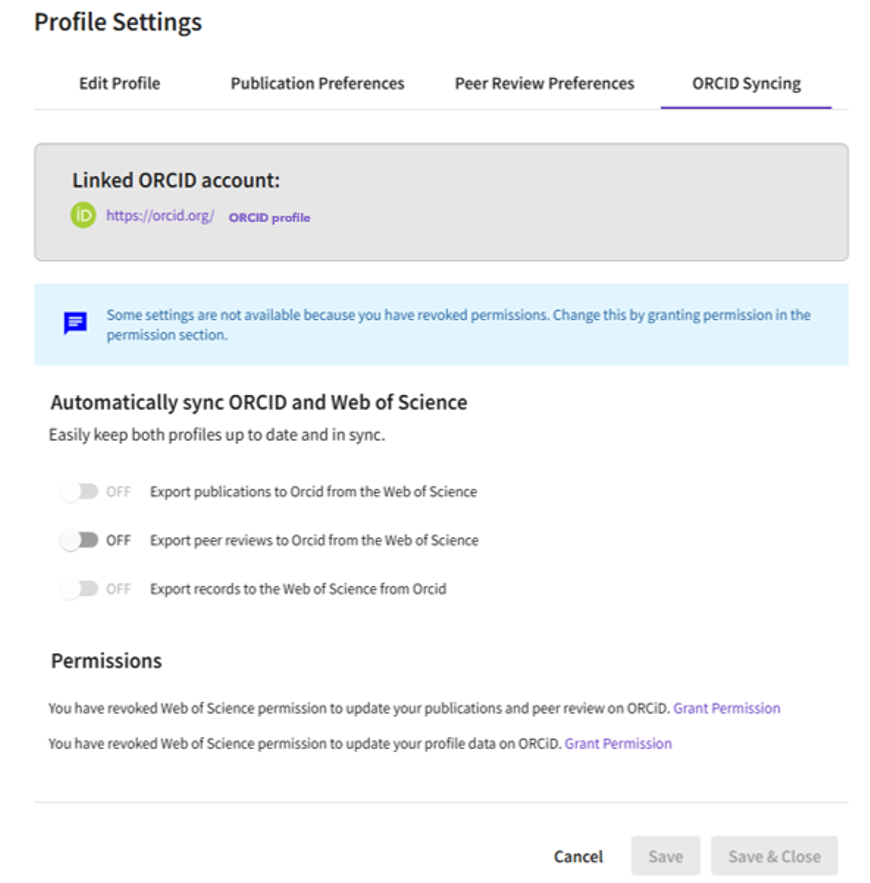Screen dimensions: 870x883
Task: Toggle Export publications to Orcid switch
Action: click(79, 492)
